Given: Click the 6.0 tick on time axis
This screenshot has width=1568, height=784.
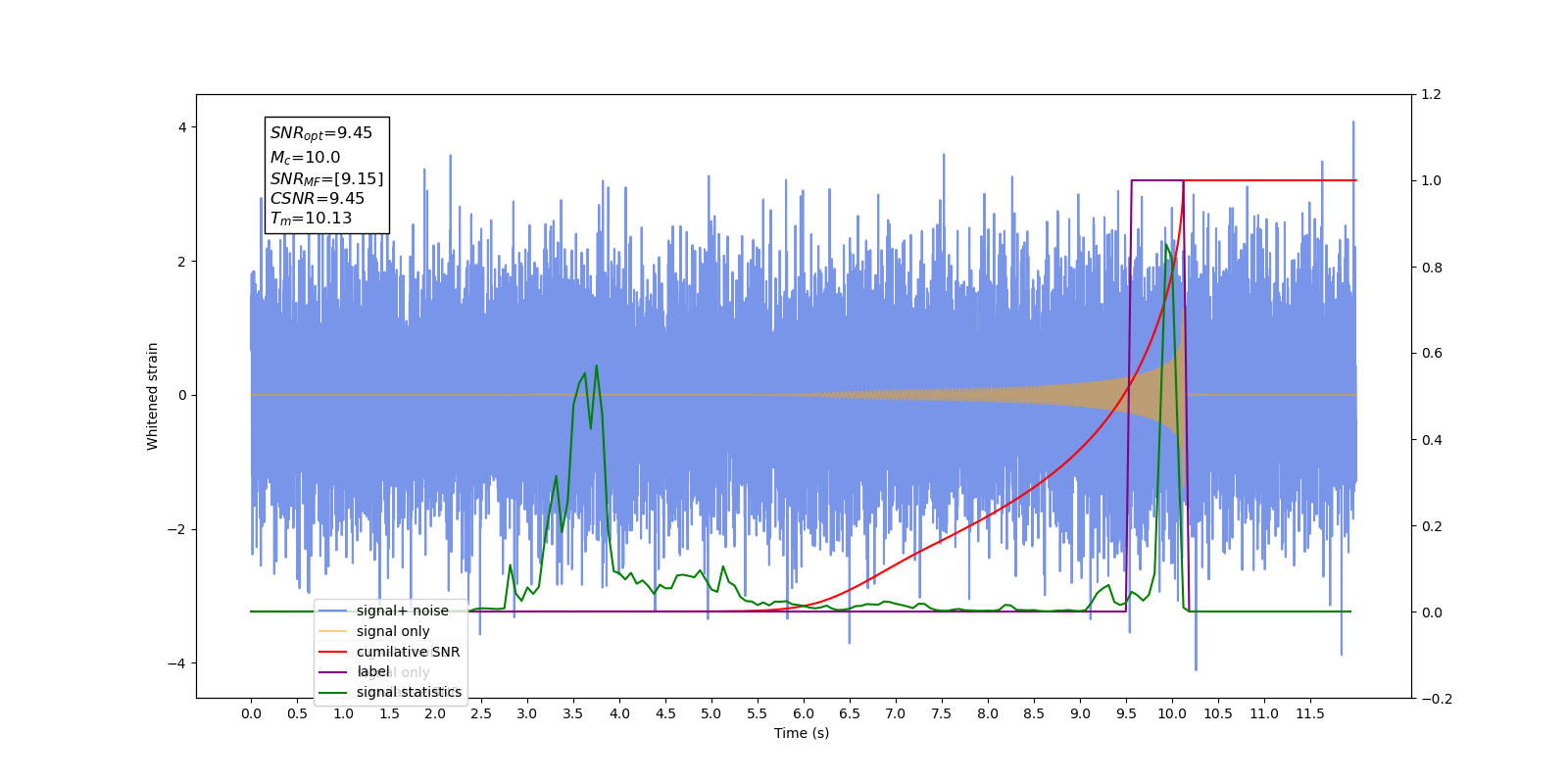Looking at the screenshot, I should 804,713.
